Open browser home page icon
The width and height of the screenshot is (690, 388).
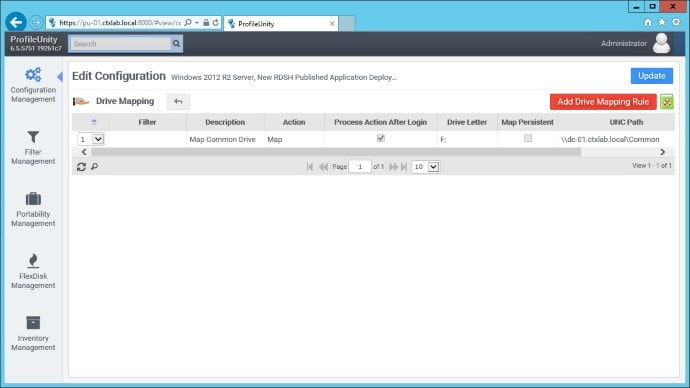pos(648,22)
